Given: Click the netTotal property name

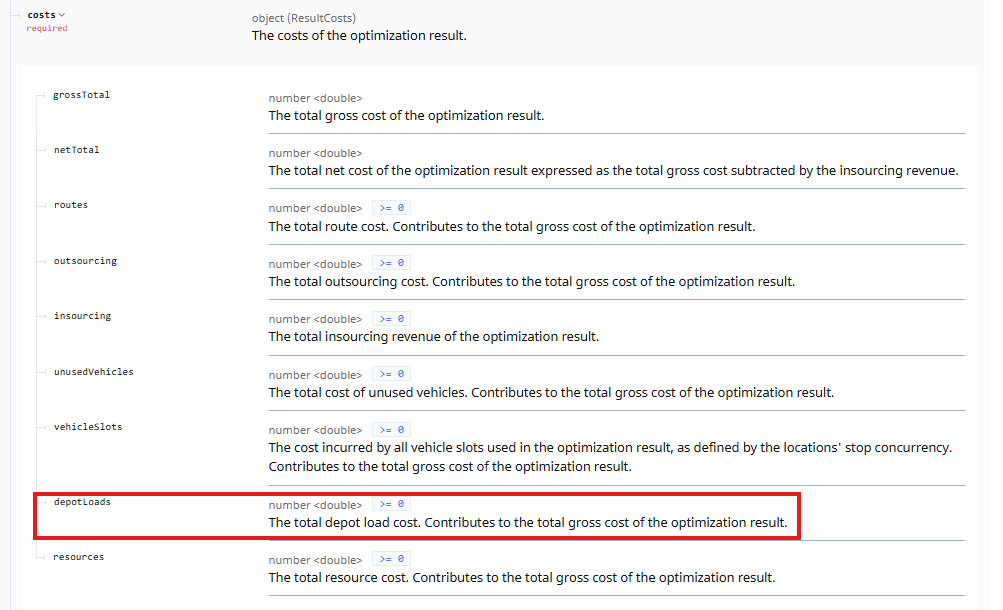Looking at the screenshot, I should point(76,150).
